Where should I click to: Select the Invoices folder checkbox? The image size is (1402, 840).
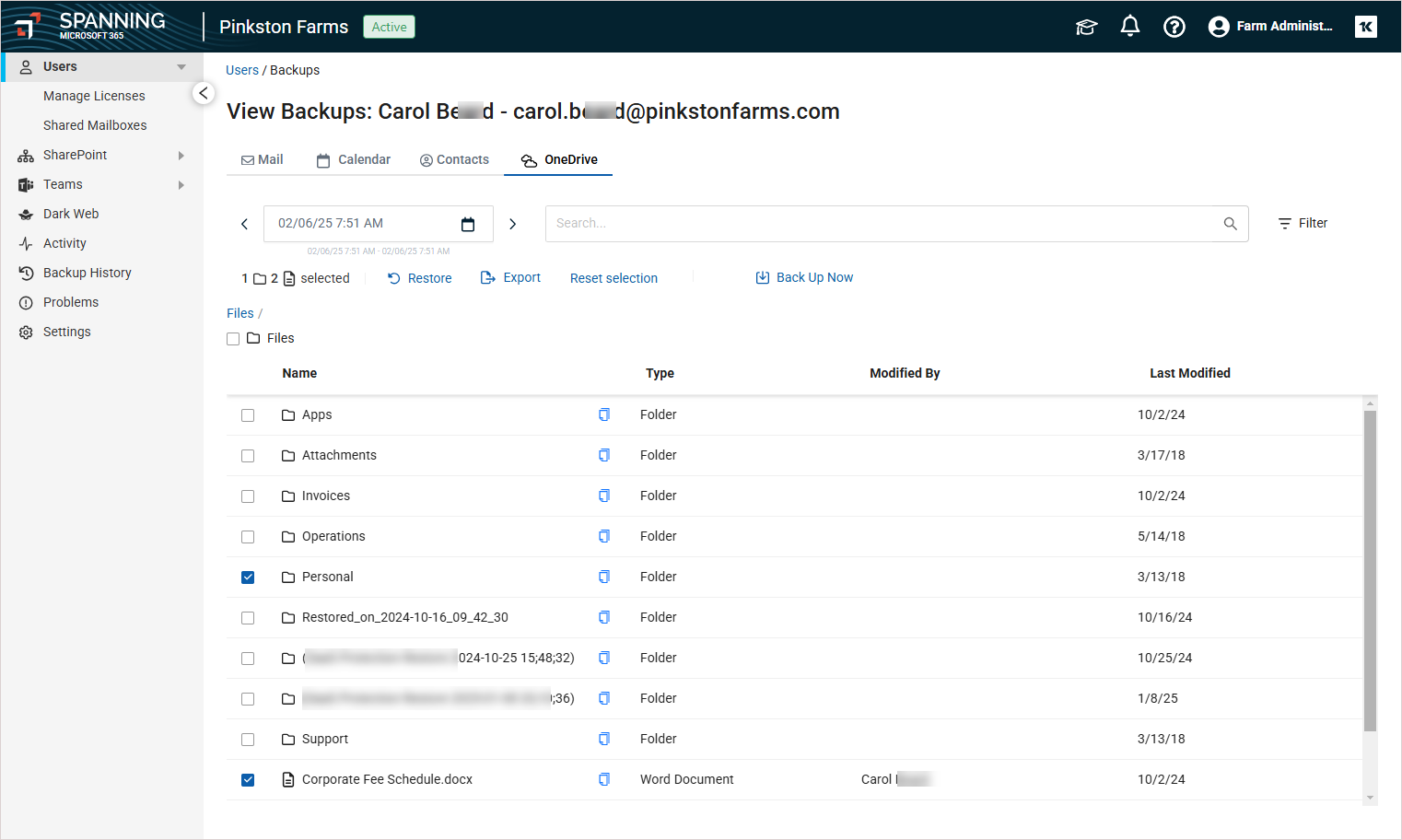click(248, 496)
